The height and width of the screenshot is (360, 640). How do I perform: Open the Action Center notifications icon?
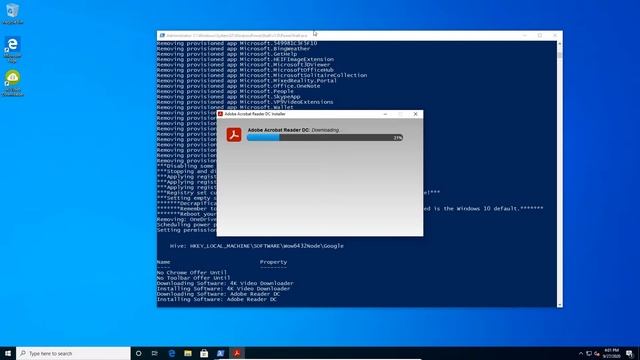[629, 353]
